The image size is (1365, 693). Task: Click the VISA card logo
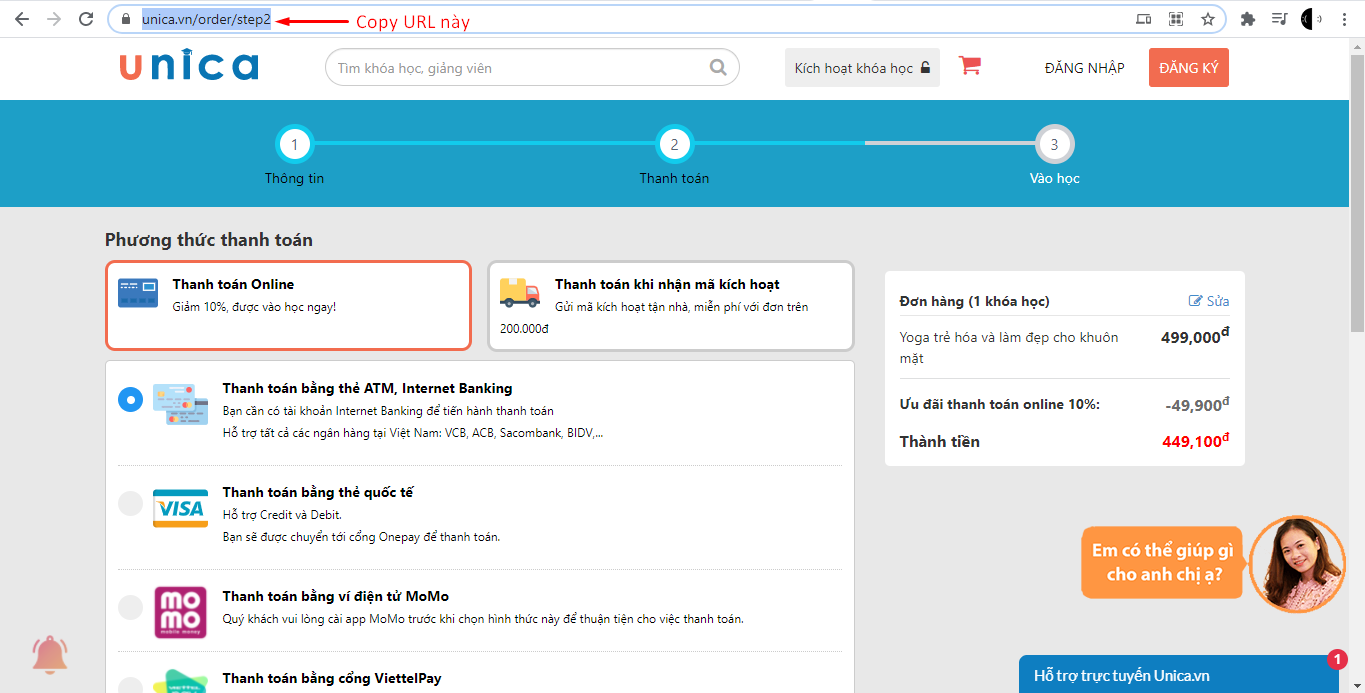pyautogui.click(x=180, y=508)
